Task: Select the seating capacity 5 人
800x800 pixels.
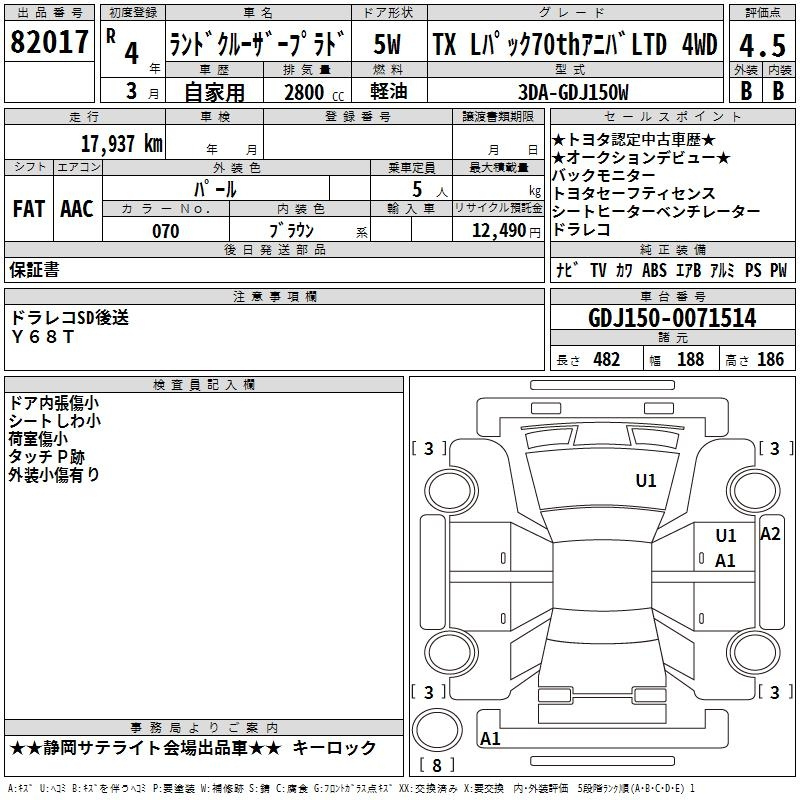Action: [430, 190]
